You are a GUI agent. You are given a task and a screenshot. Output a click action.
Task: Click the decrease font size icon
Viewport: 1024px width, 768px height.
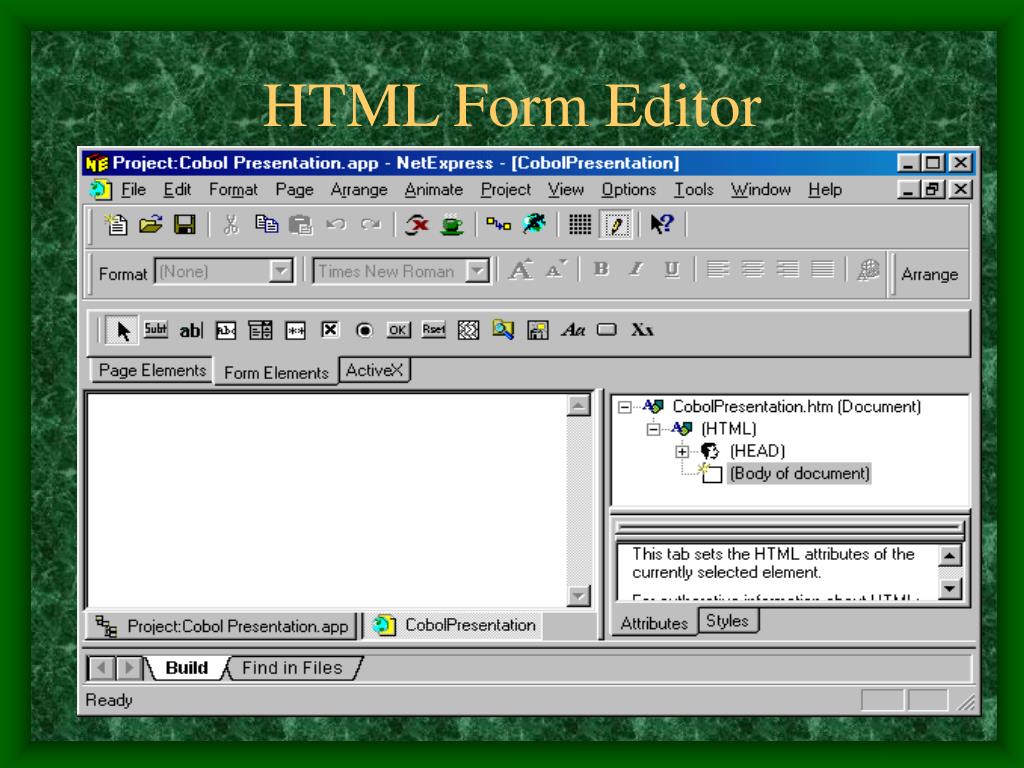pyautogui.click(x=555, y=270)
